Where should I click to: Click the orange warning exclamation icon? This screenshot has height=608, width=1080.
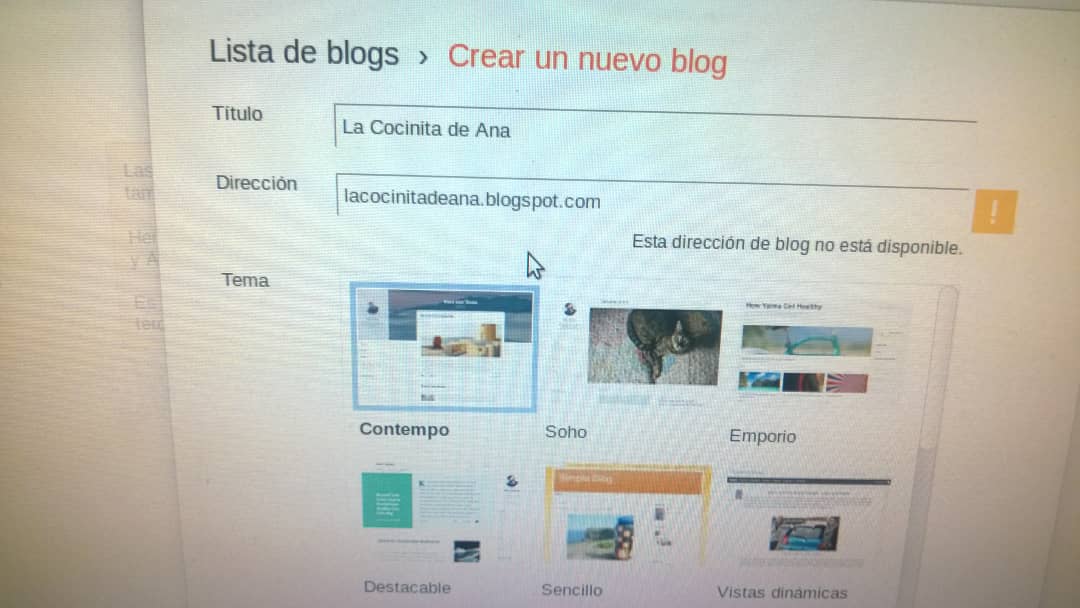click(994, 212)
